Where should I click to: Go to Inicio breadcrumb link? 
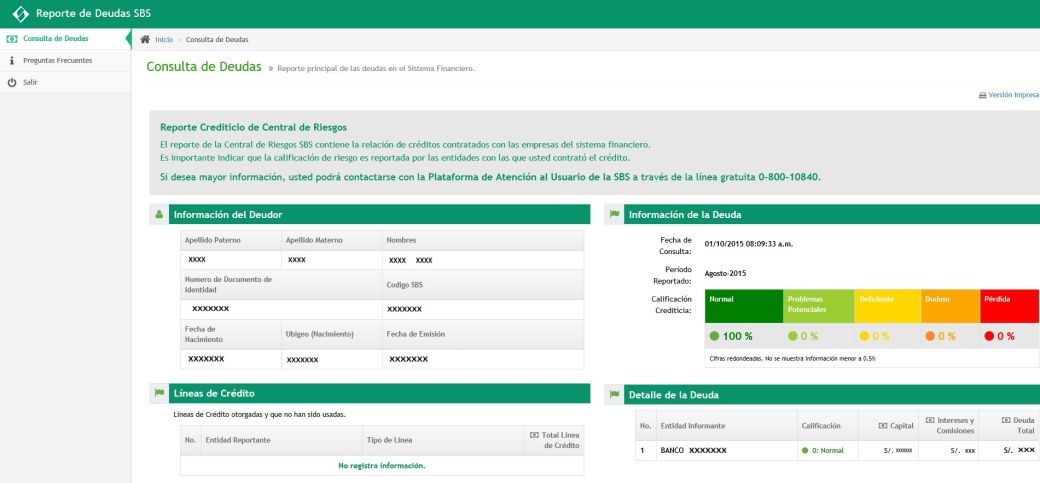(163, 39)
